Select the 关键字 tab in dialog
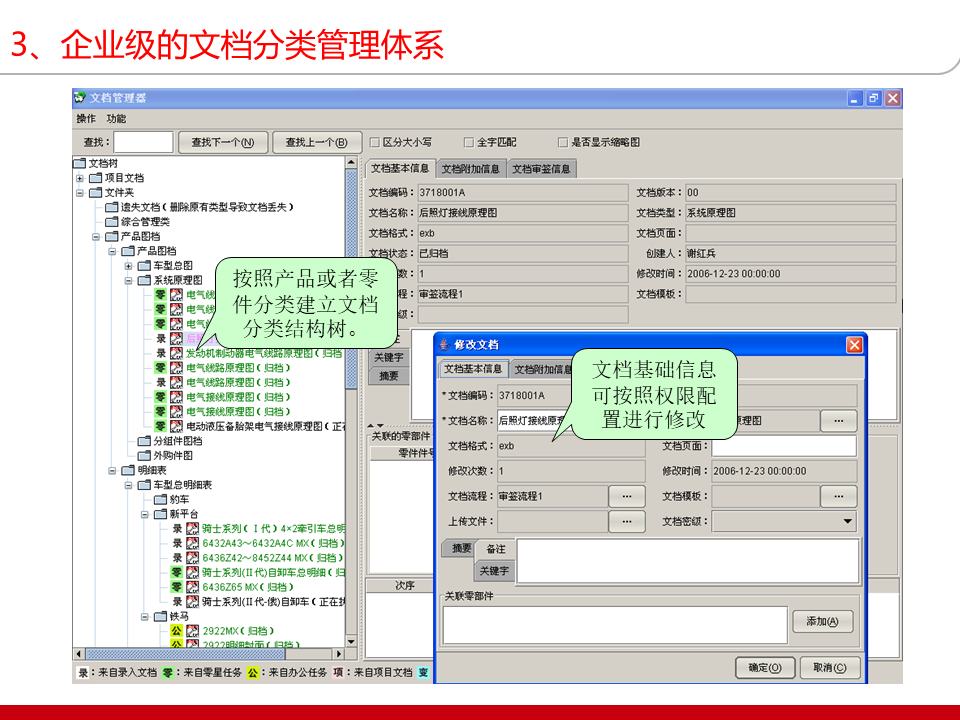The width and height of the screenshot is (960, 720). click(494, 571)
